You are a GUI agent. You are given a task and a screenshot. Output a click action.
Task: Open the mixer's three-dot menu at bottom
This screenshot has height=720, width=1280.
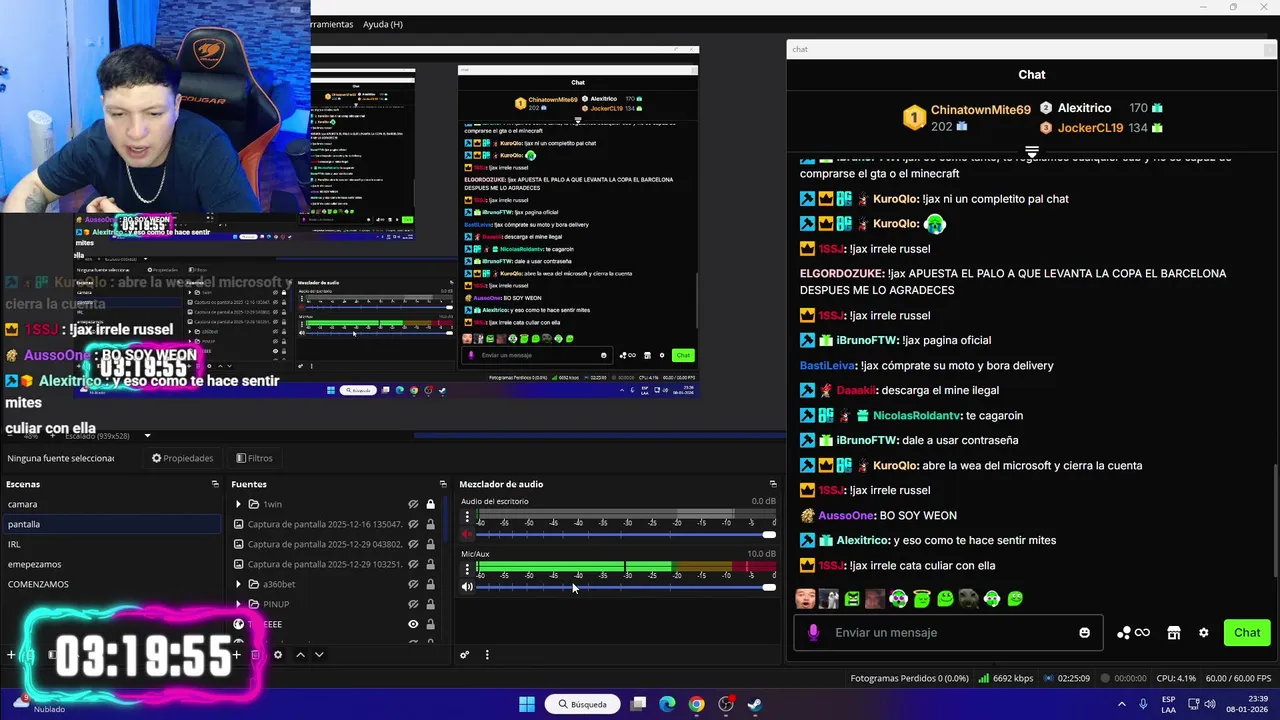click(487, 655)
